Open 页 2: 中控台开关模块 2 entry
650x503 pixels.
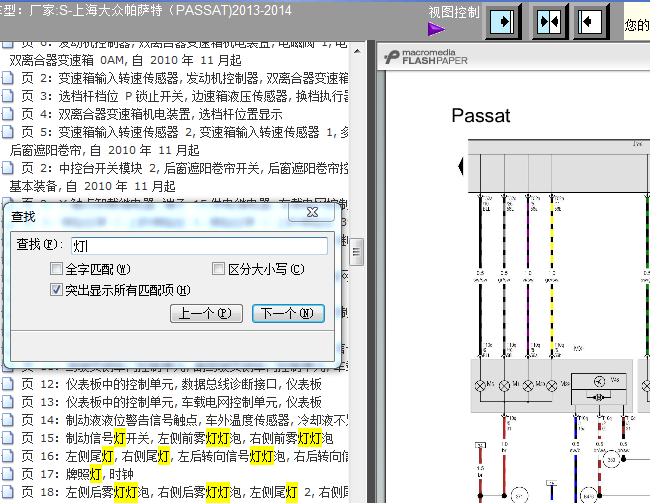(184, 168)
